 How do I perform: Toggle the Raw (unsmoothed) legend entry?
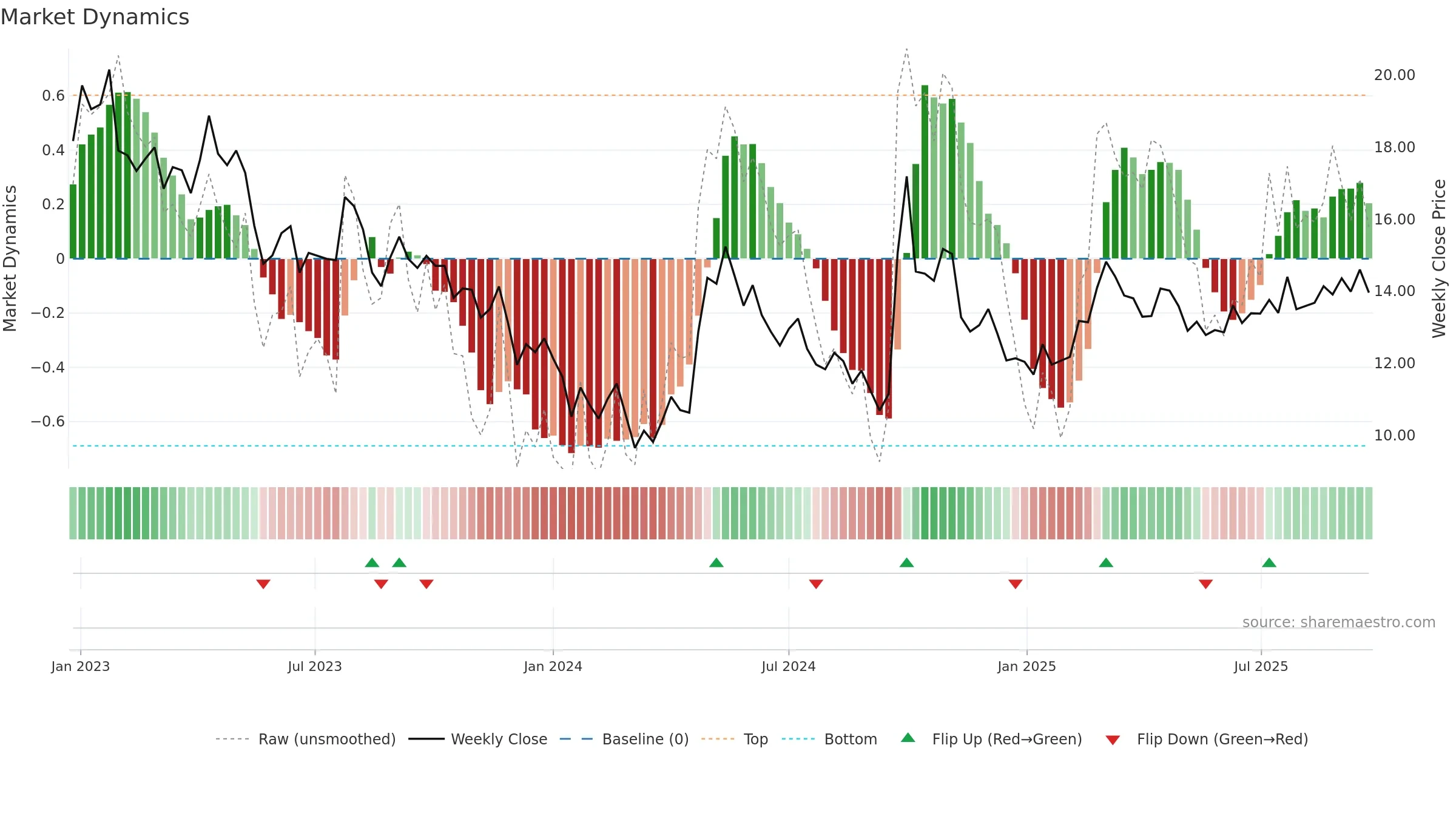pyautogui.click(x=306, y=739)
